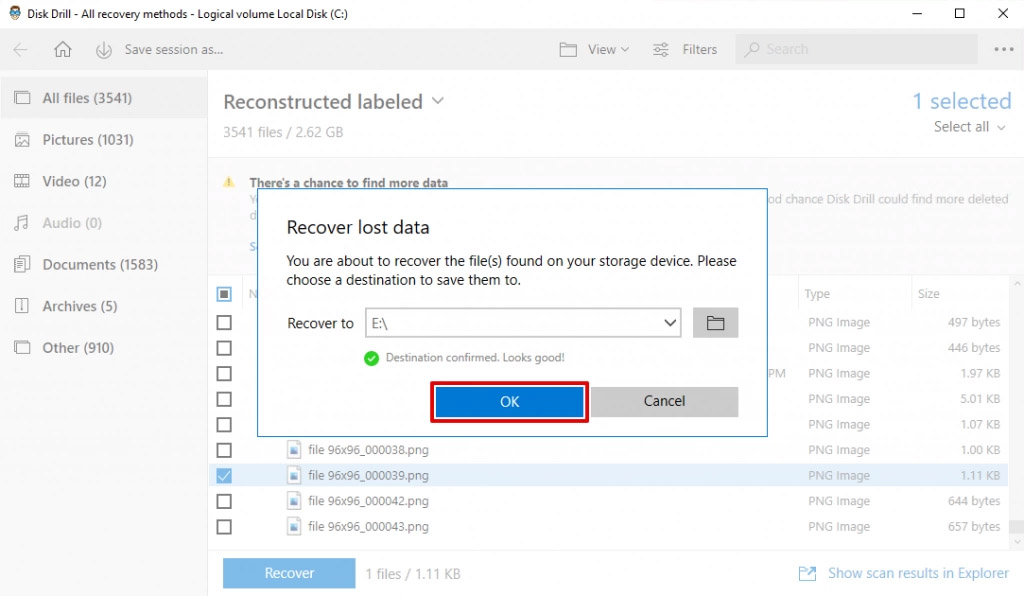Click the Video film-strip sidebar icon

[22, 181]
